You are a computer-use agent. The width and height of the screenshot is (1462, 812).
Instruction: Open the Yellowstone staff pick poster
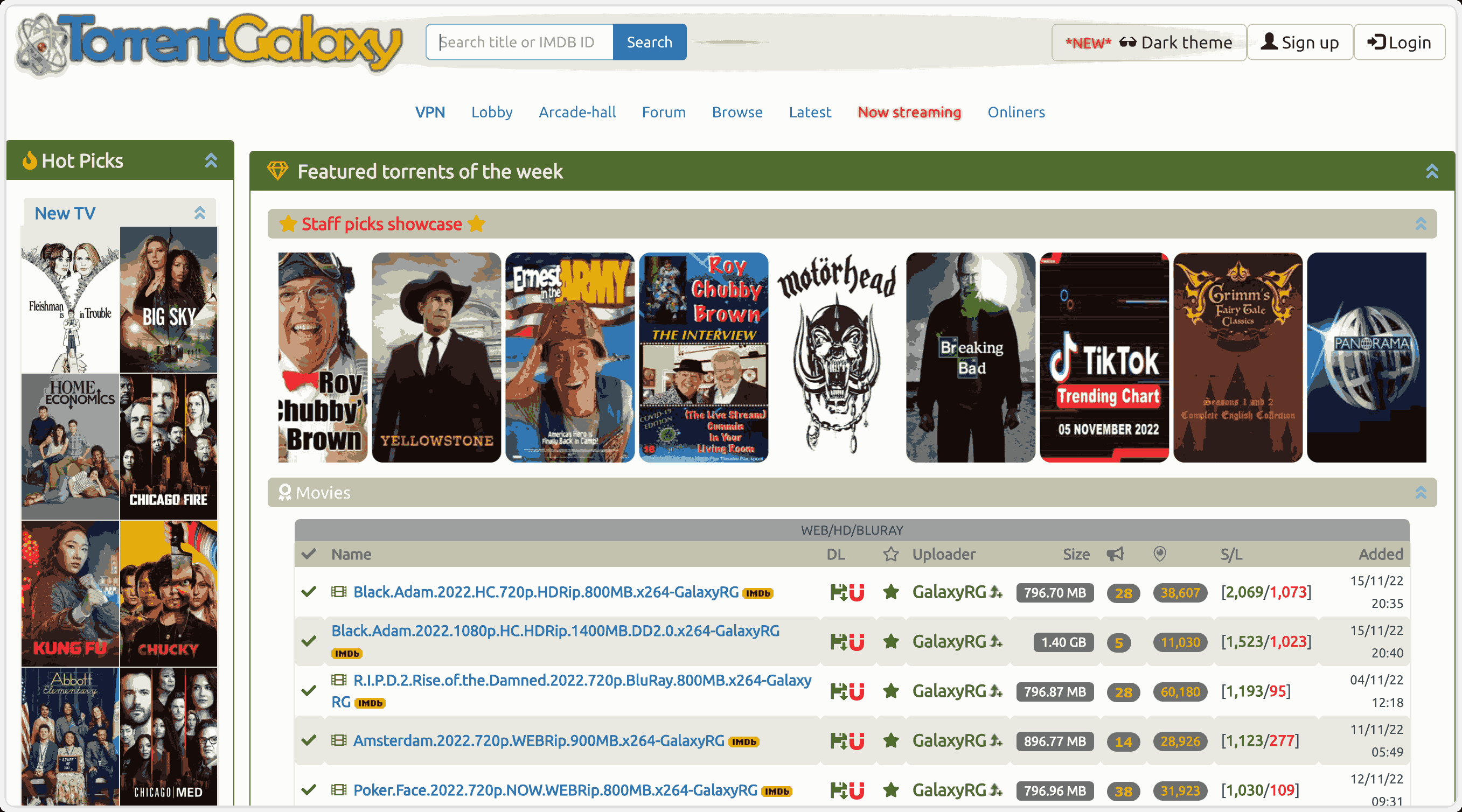pos(436,358)
